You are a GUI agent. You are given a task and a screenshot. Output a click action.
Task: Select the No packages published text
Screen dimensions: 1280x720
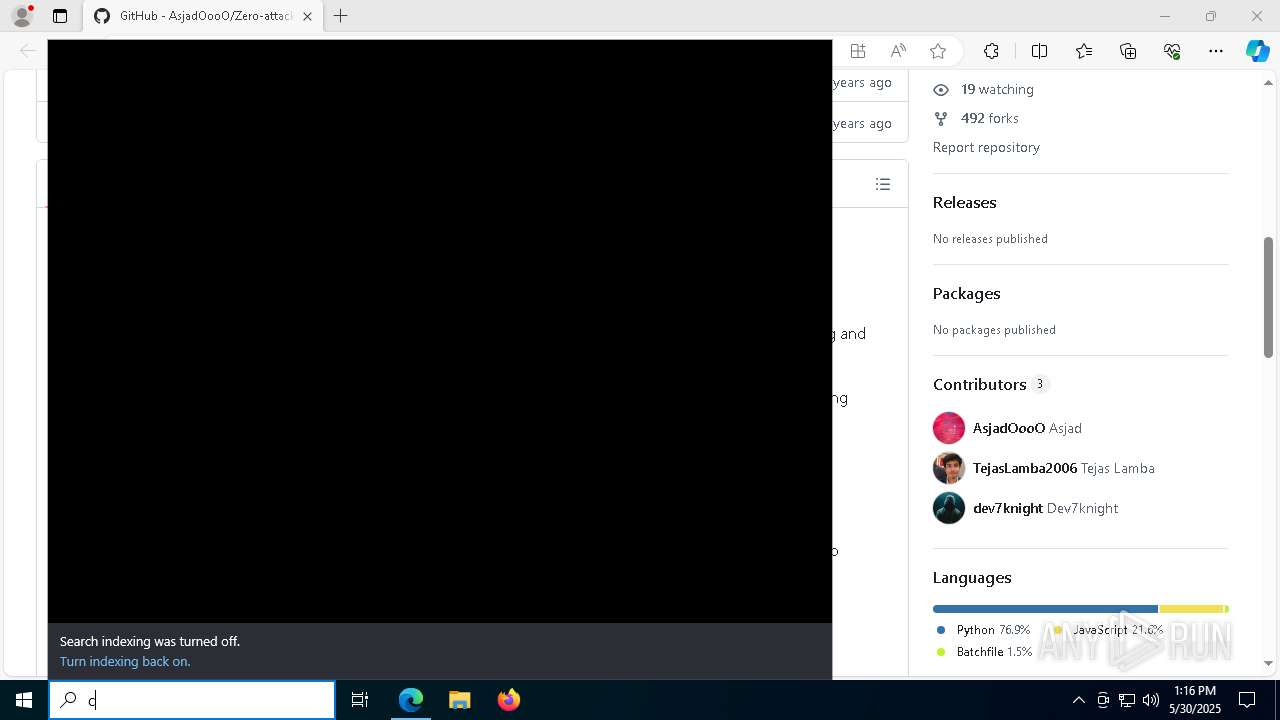pyautogui.click(x=994, y=330)
